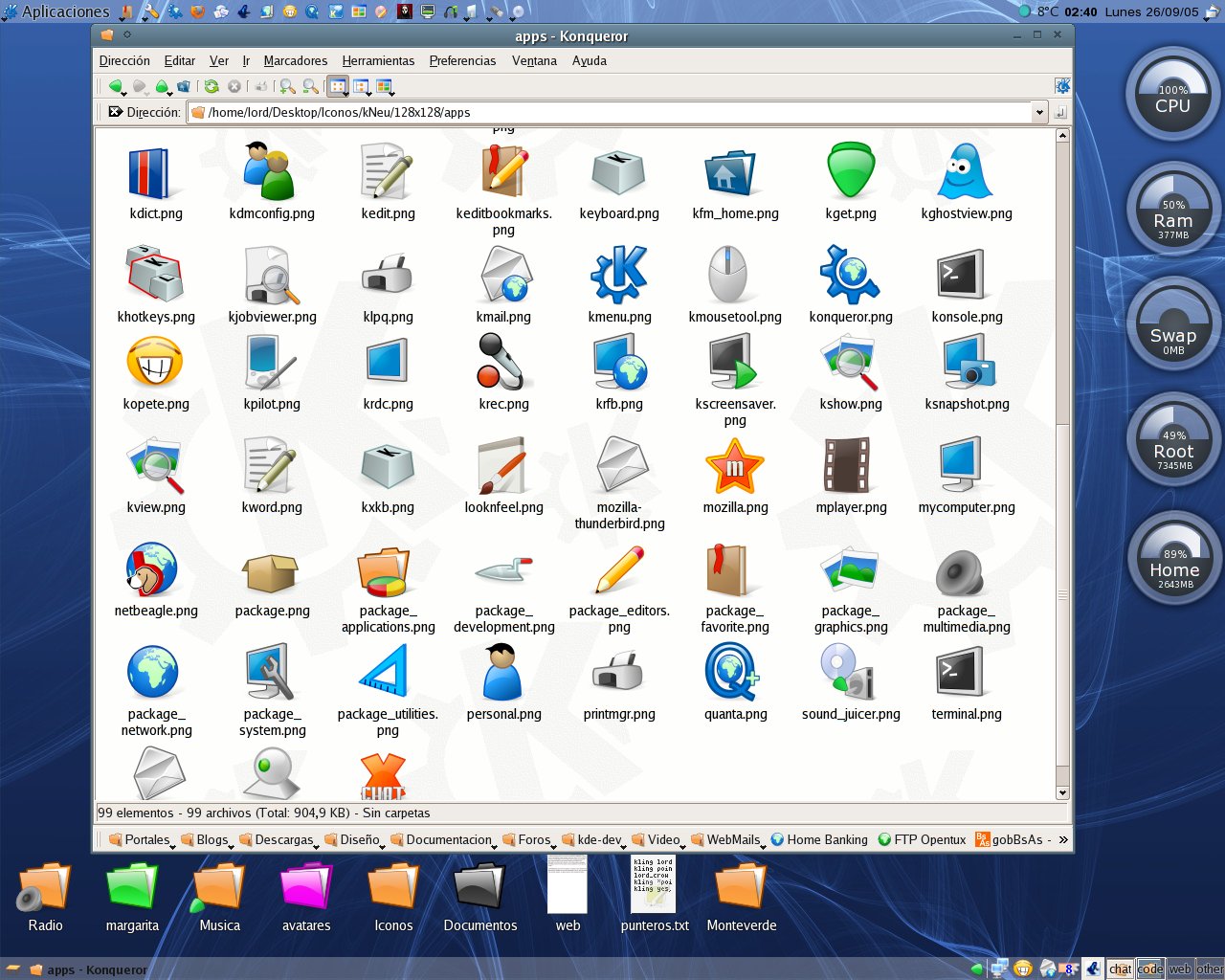
Task: Open the Monteverde desktop folder
Action: click(x=742, y=897)
